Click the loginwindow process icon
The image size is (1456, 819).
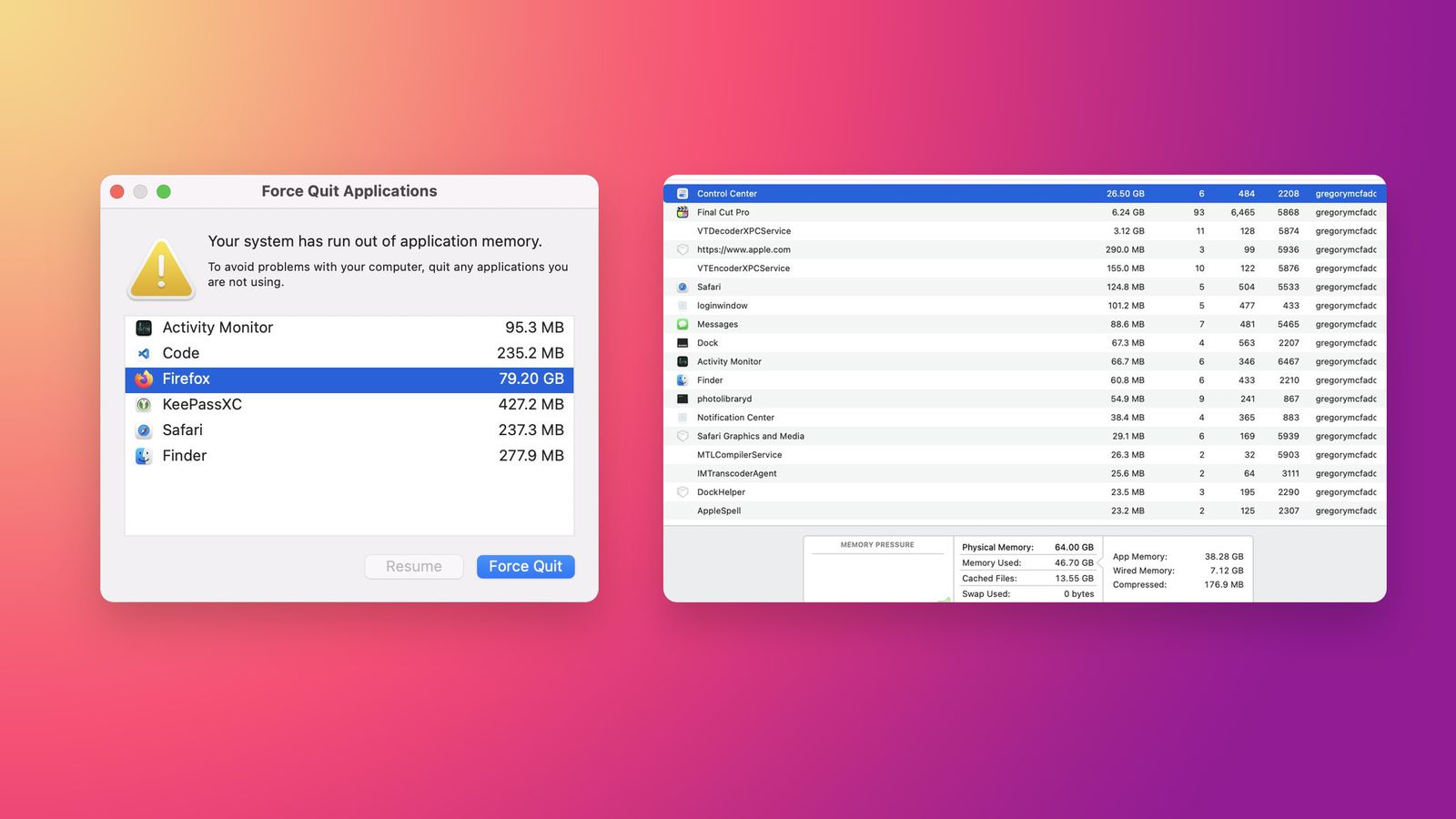682,306
